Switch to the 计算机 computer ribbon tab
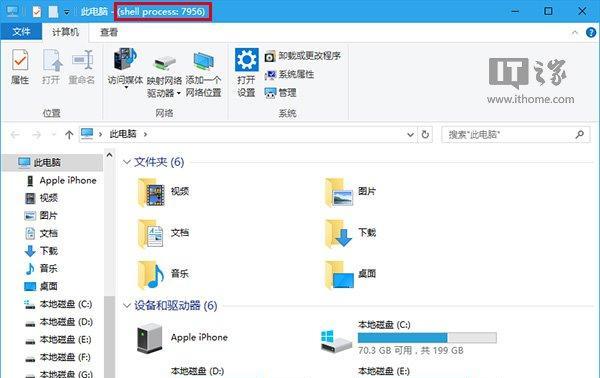 click(65, 32)
